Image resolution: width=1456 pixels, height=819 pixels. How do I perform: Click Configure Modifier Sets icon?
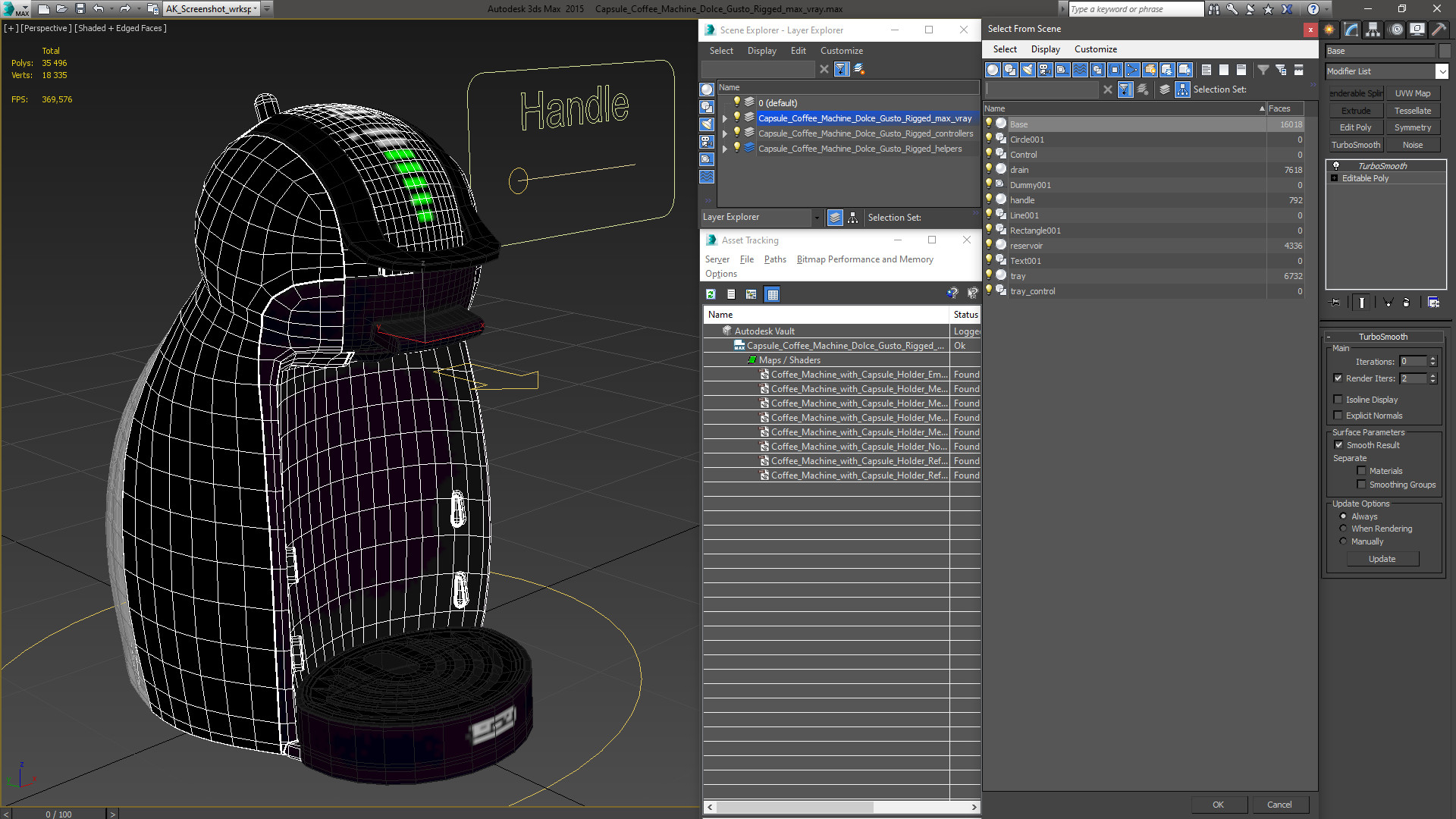(1433, 303)
